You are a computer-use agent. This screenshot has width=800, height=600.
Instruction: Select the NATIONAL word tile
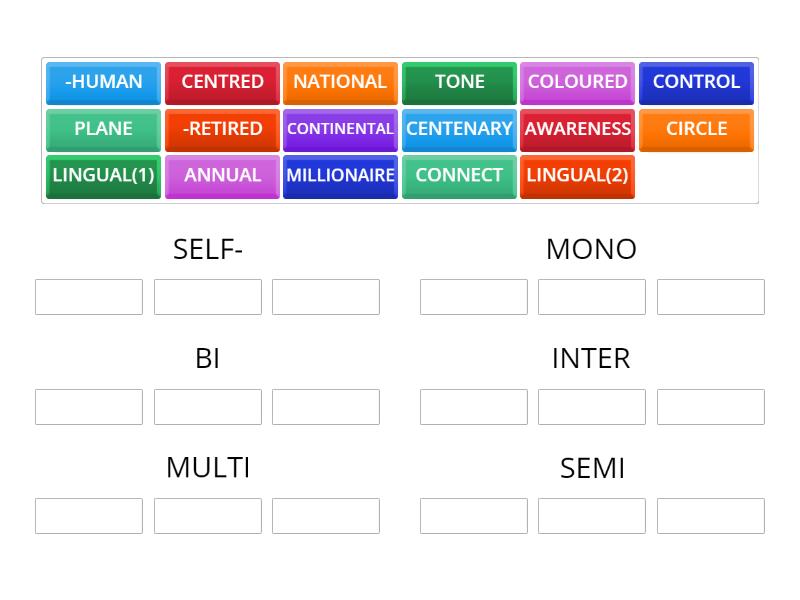(340, 83)
